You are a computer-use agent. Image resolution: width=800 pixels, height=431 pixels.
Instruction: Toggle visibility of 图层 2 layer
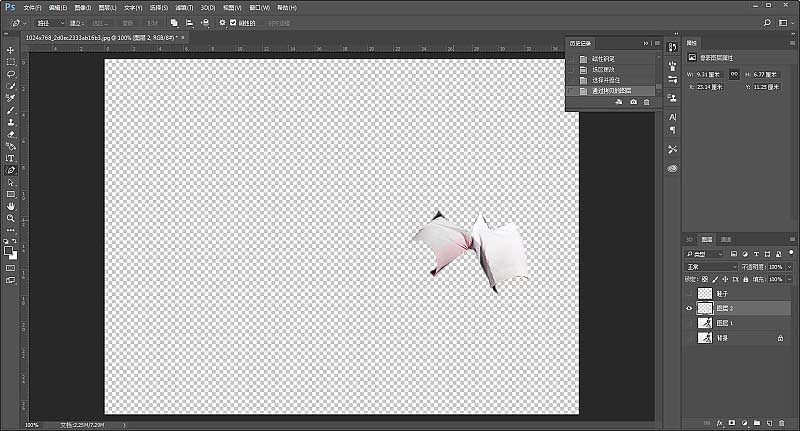pos(689,309)
